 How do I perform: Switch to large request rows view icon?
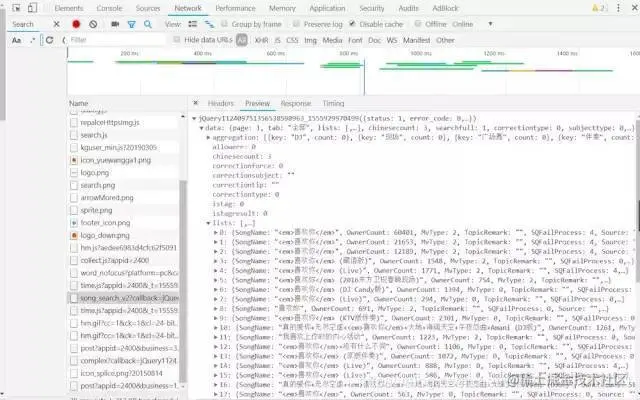tap(193, 24)
